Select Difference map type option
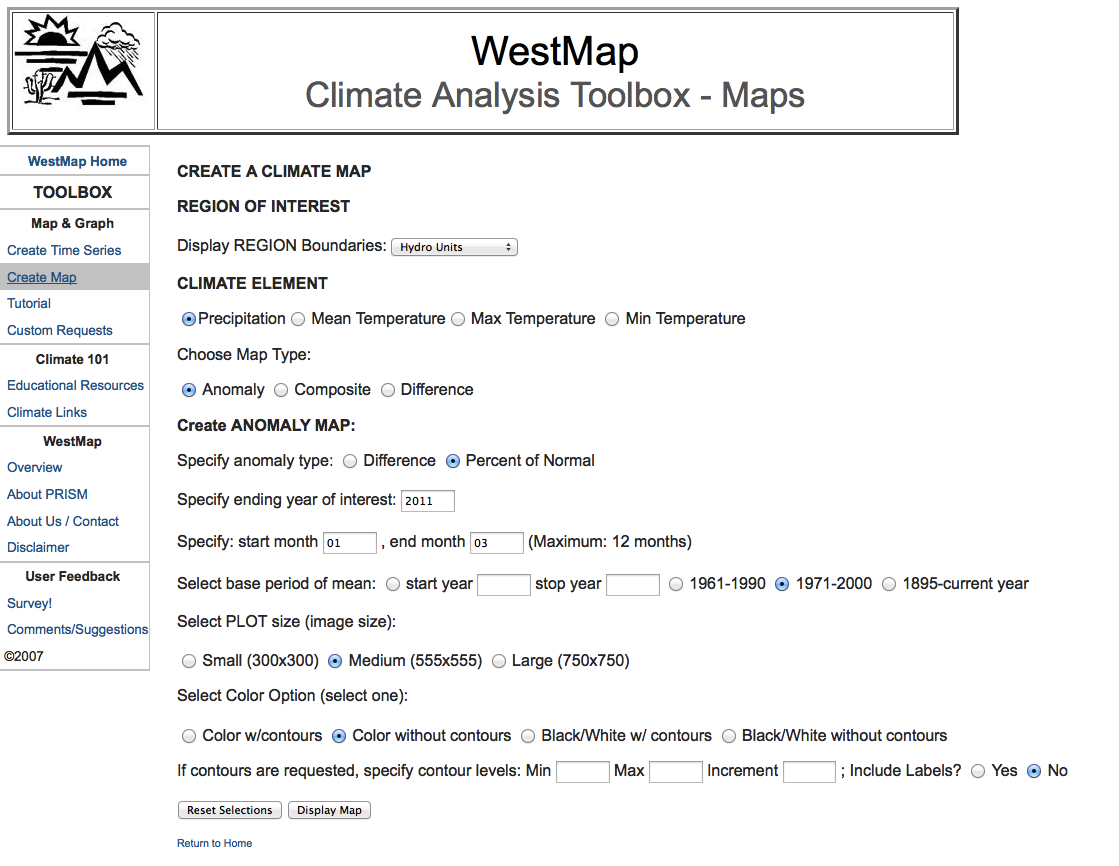 pyautogui.click(x=388, y=390)
